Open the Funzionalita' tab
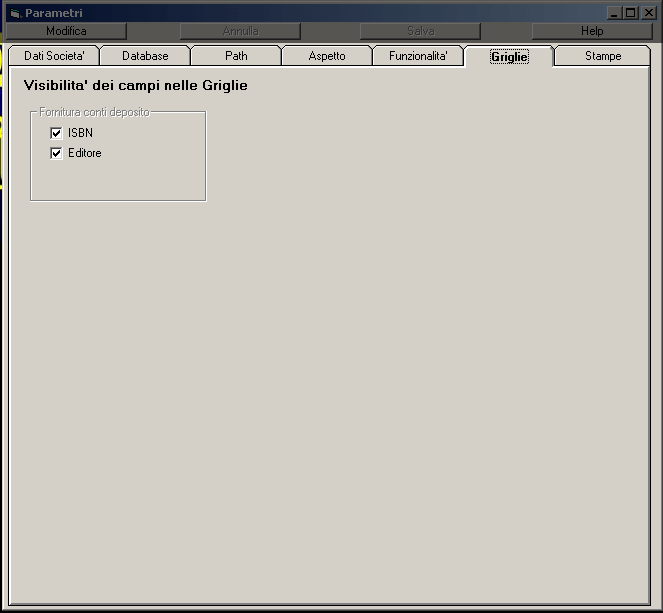663x613 pixels. (418, 56)
